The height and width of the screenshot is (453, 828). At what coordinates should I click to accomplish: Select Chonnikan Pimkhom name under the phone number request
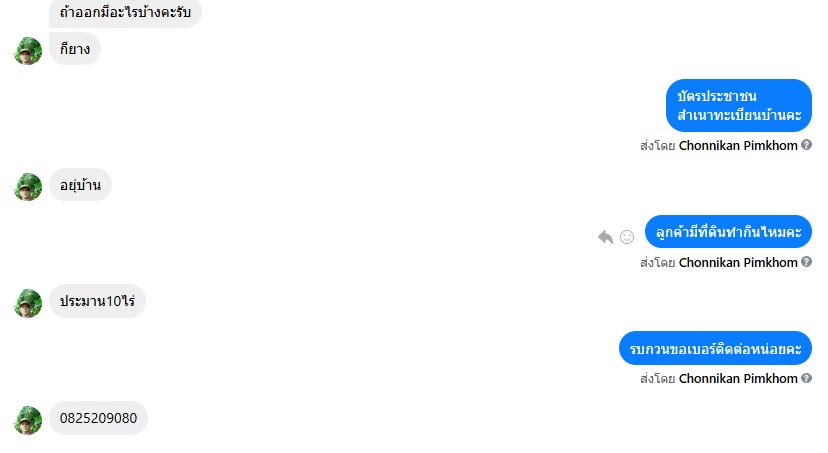738,379
